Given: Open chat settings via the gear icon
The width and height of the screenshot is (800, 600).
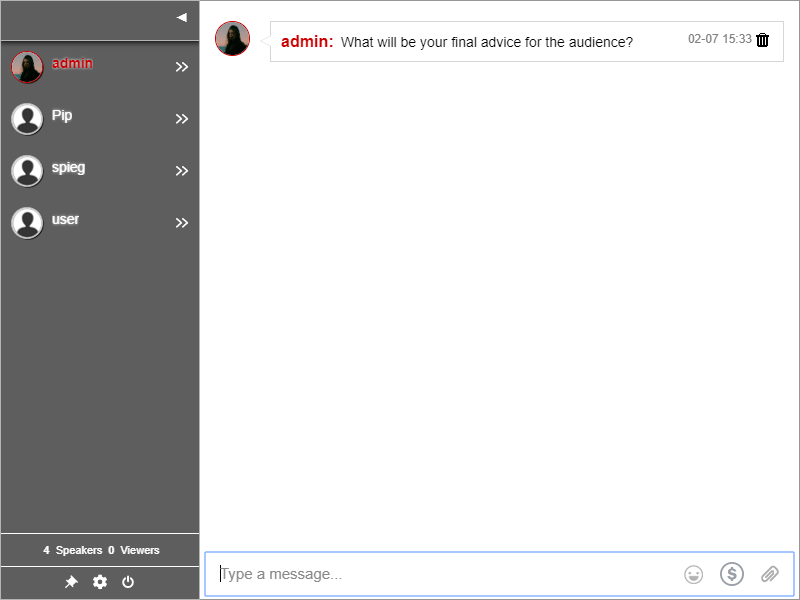Looking at the screenshot, I should (100, 582).
